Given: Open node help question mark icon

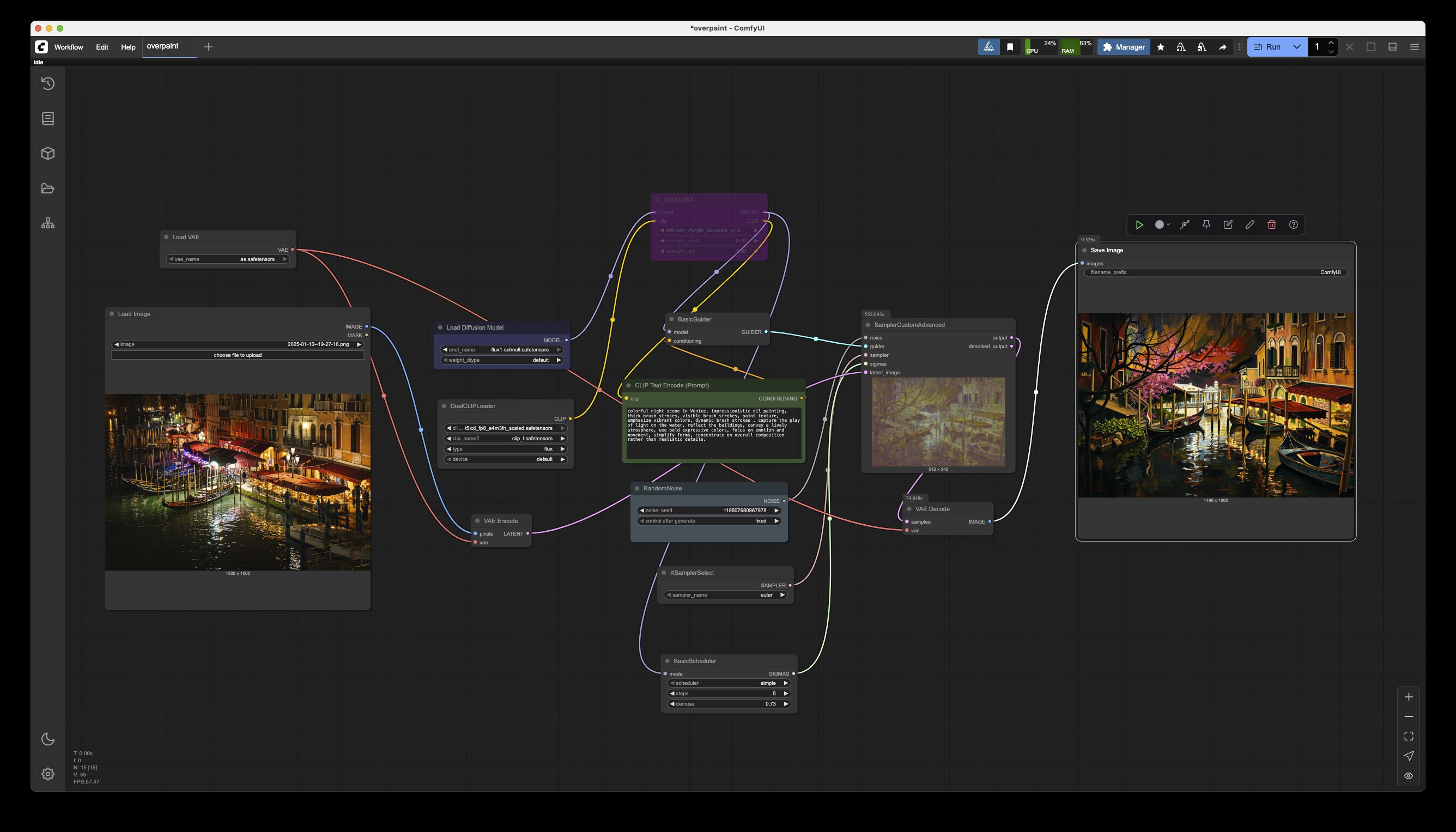Looking at the screenshot, I should 1293,224.
